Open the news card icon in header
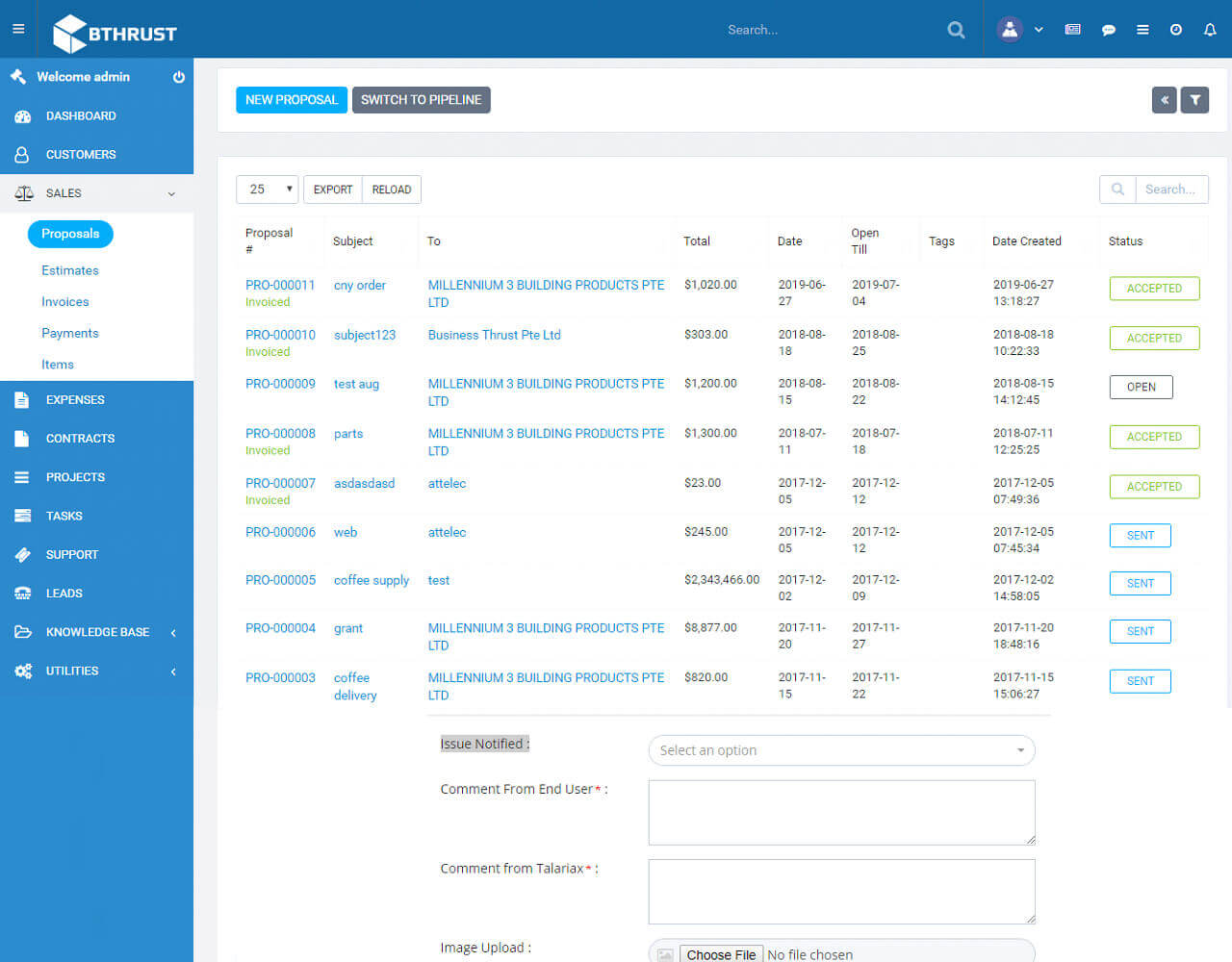The width and height of the screenshot is (1232, 962). [x=1072, y=30]
